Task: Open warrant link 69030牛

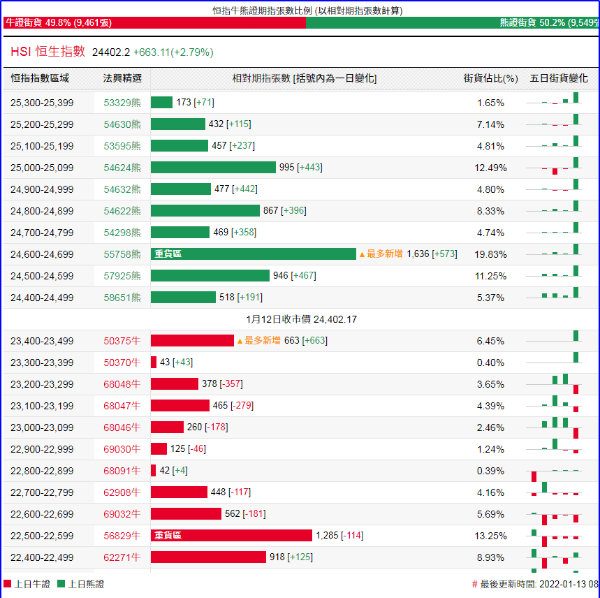Action: (x=122, y=449)
